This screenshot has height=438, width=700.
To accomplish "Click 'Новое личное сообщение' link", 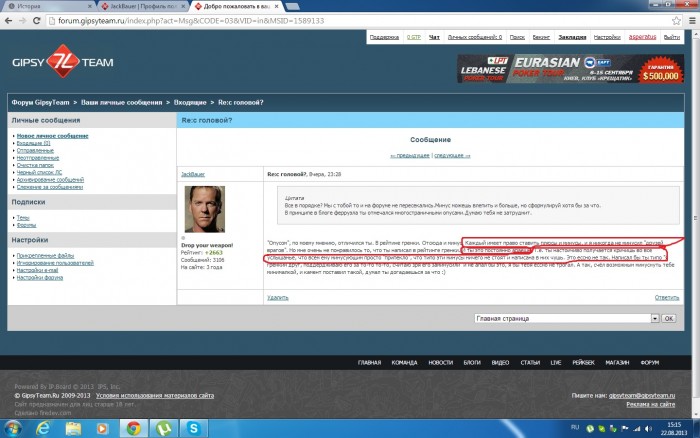I will tap(52, 136).
